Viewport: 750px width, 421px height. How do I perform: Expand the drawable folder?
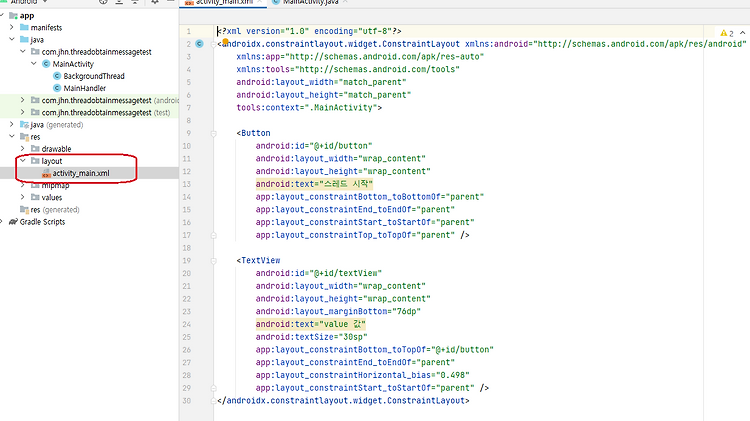22,149
